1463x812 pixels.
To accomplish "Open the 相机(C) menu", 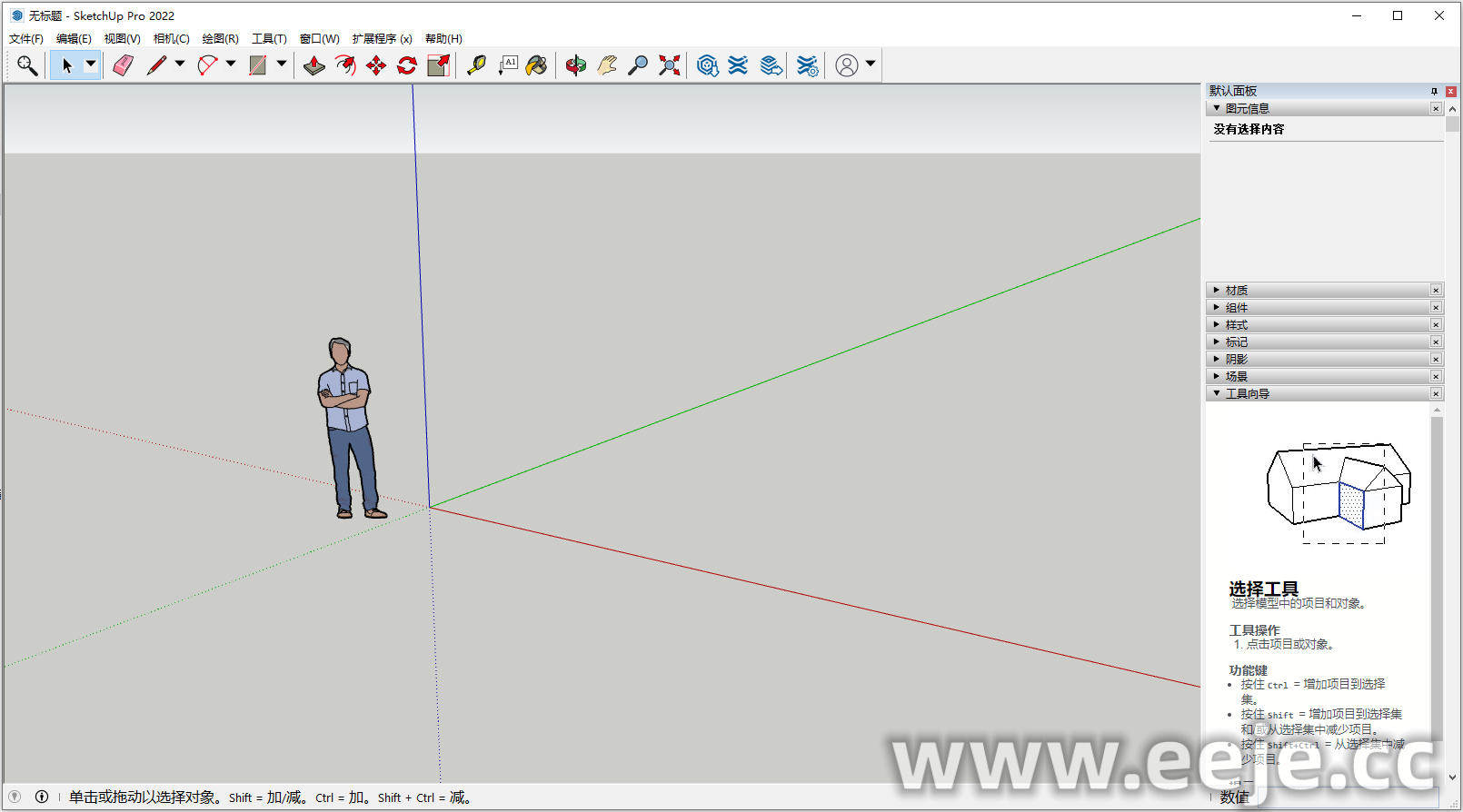I will 171,39.
